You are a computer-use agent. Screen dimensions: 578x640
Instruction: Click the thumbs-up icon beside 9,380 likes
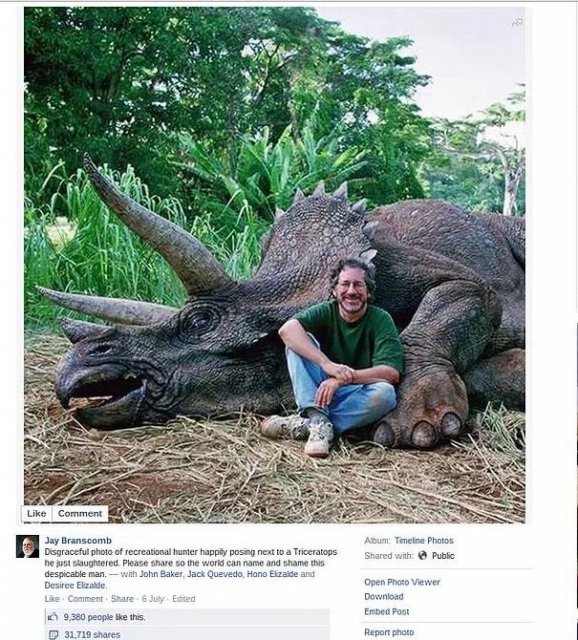[x=53, y=617]
